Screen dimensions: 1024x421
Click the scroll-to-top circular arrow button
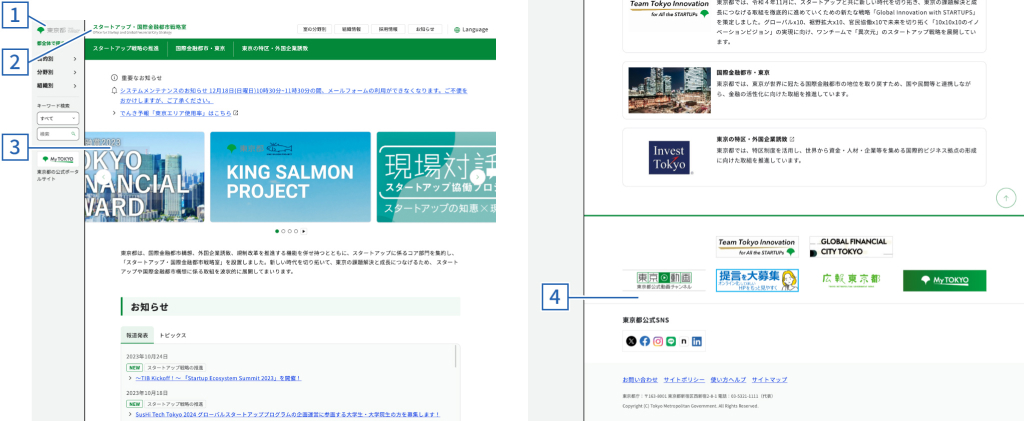[1006, 197]
